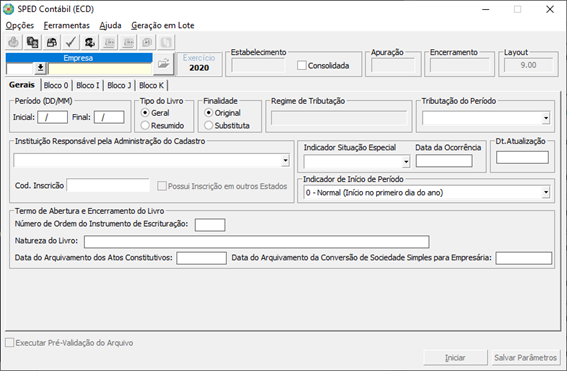Screen dimensions: 567x371
Task: Switch to the Bloco I tab
Action: [88, 85]
